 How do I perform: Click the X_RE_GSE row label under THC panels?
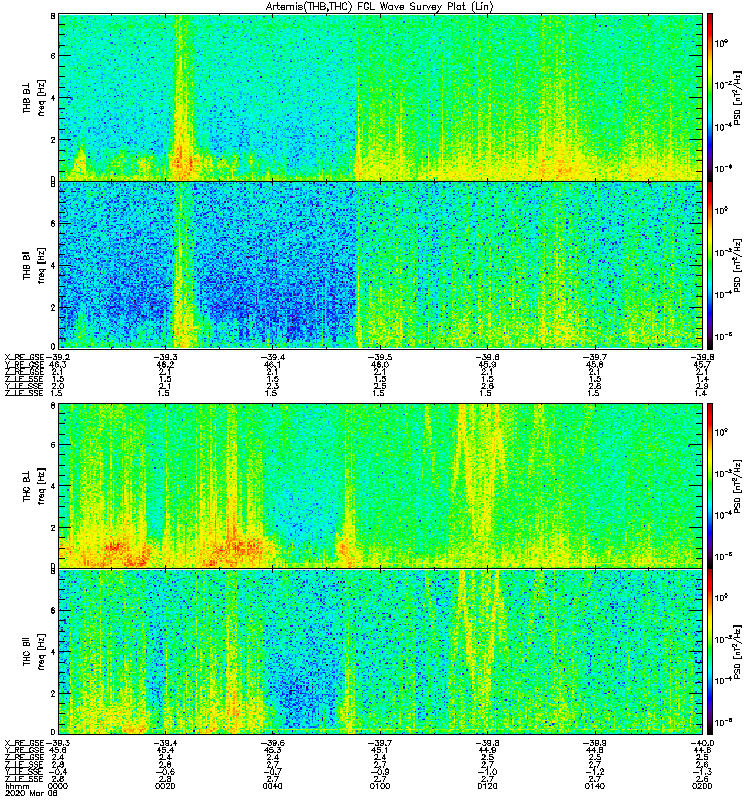[x=24, y=743]
